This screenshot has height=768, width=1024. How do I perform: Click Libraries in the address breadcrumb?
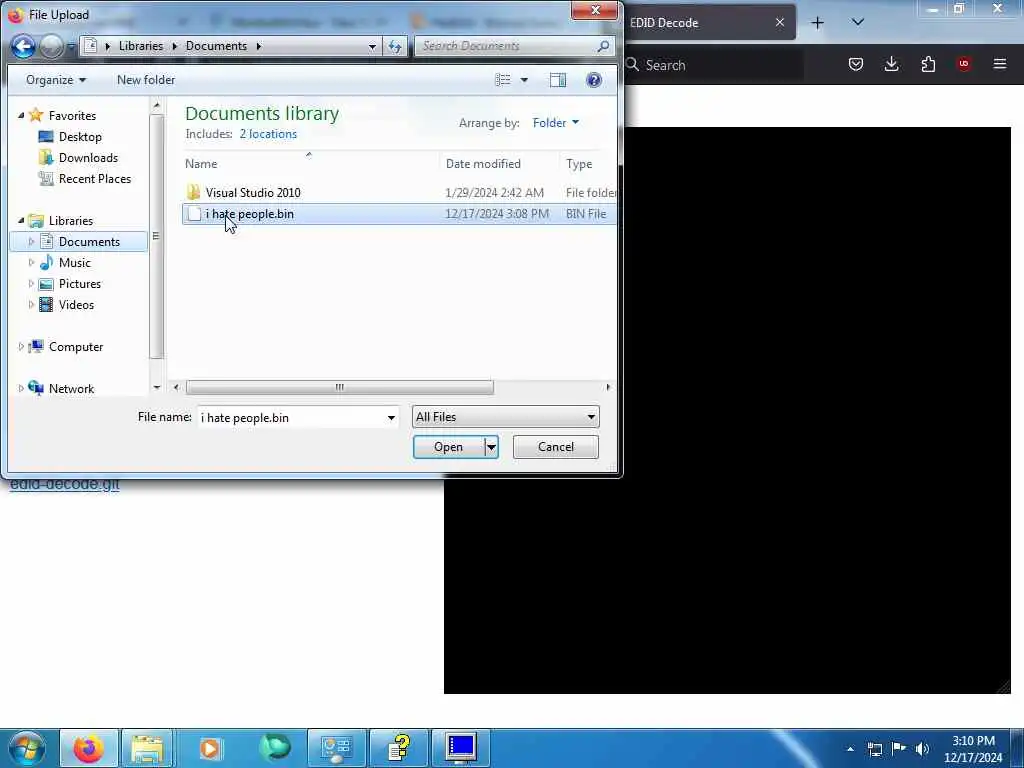(141, 46)
